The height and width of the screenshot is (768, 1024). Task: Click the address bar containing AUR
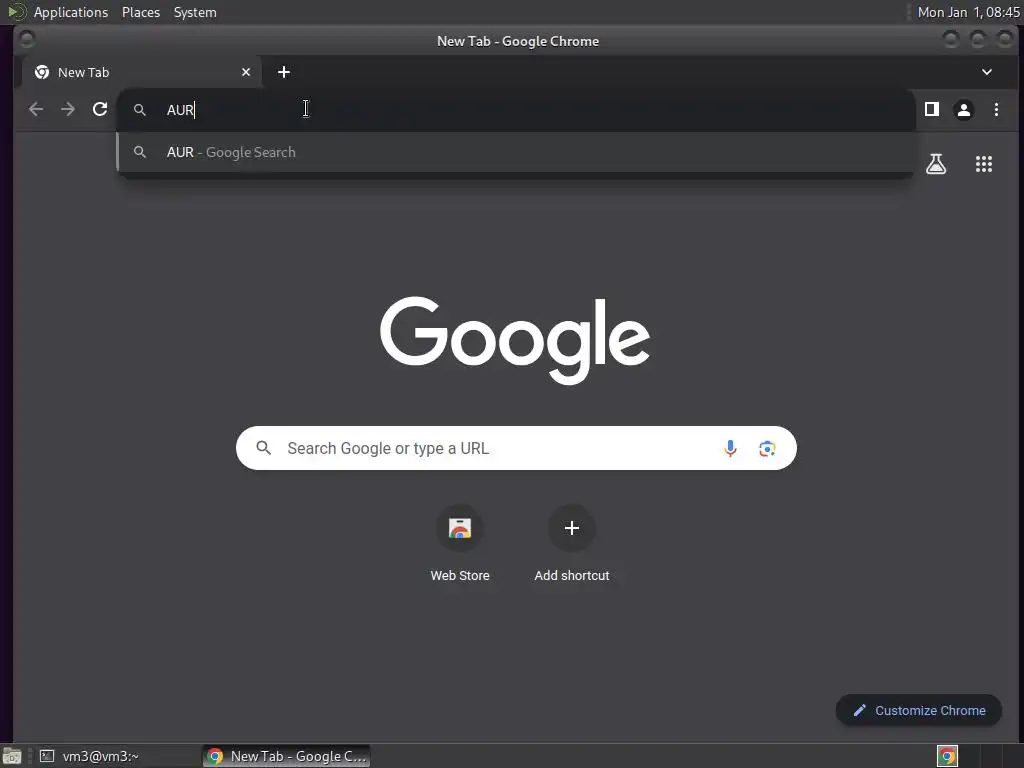click(516, 110)
